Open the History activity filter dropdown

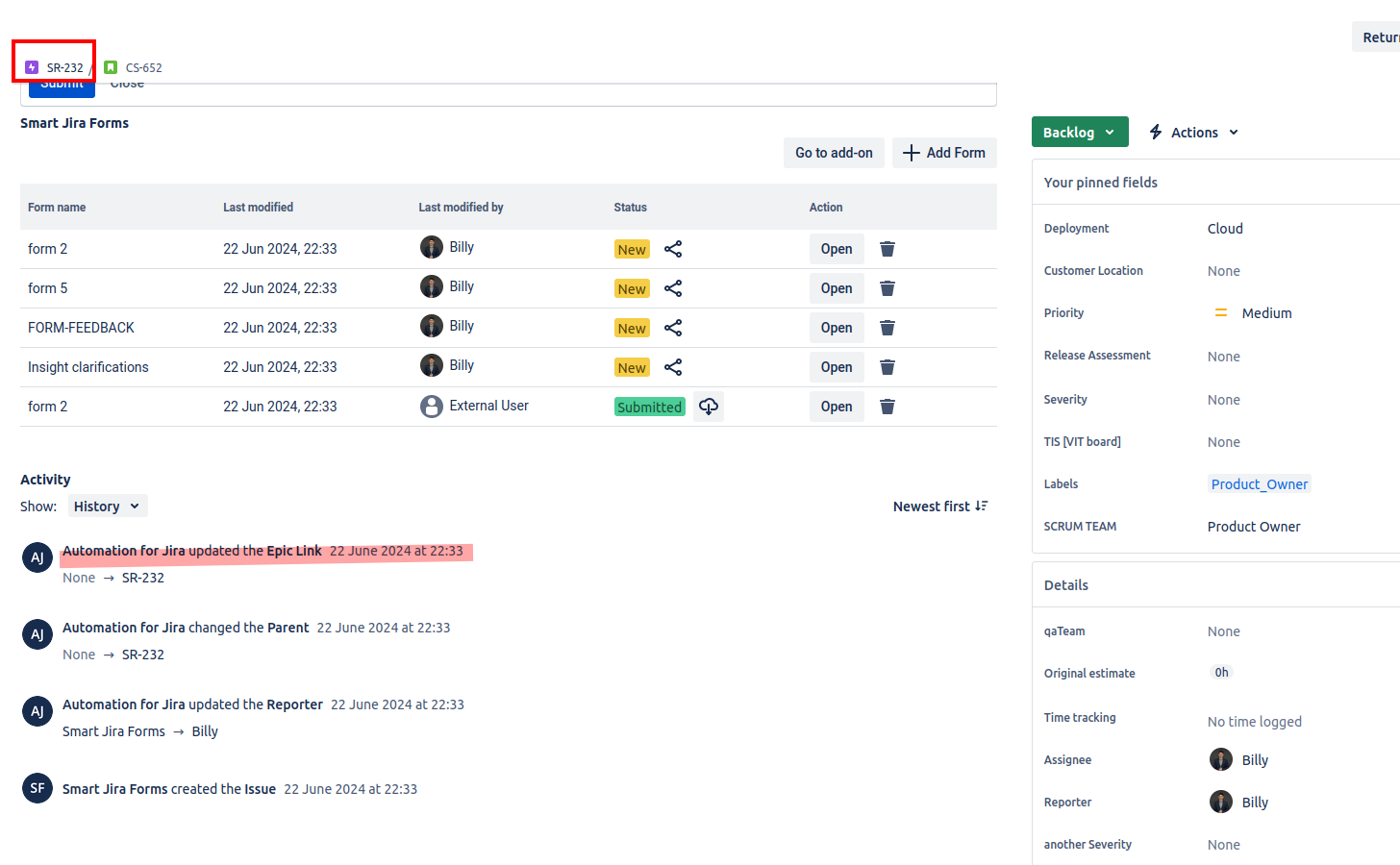(x=108, y=507)
